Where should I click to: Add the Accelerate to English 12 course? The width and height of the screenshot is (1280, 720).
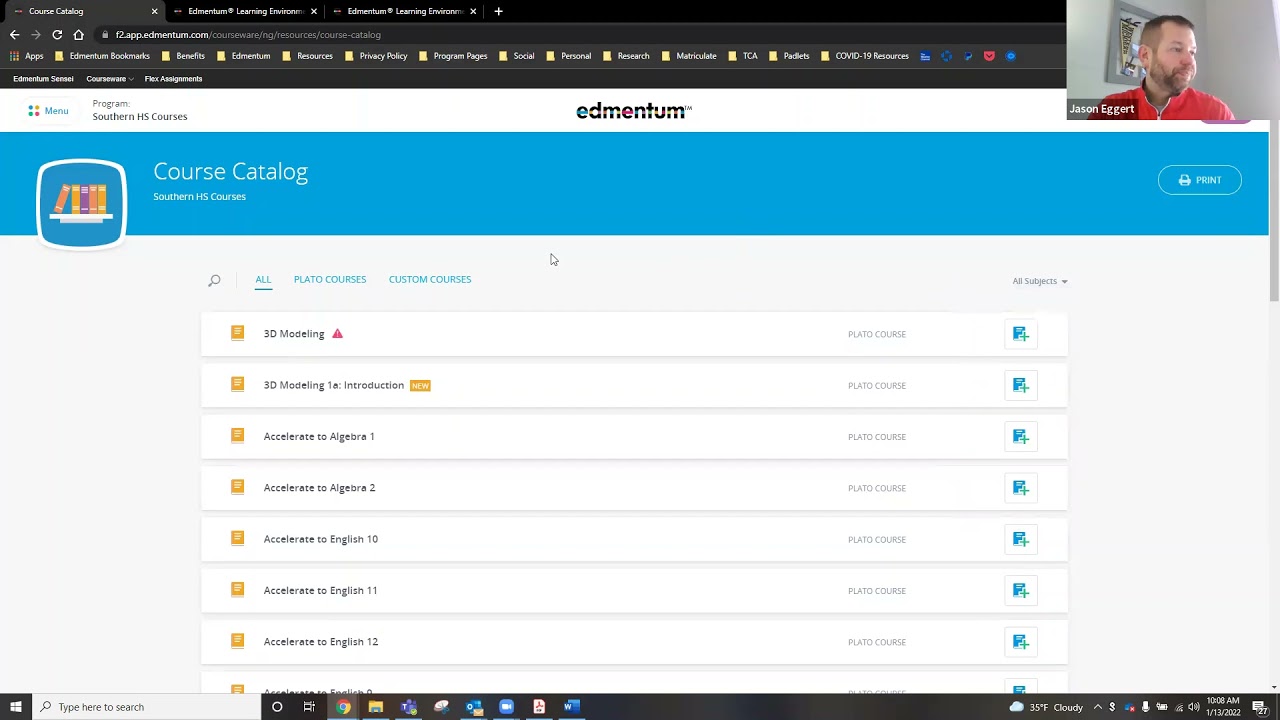pyautogui.click(x=1020, y=642)
